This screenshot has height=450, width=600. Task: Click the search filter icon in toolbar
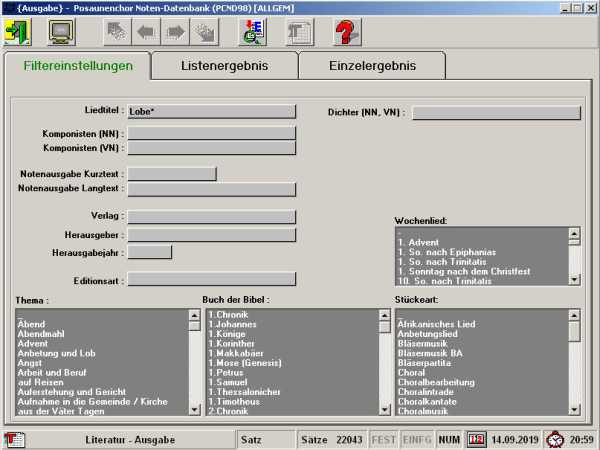click(251, 32)
